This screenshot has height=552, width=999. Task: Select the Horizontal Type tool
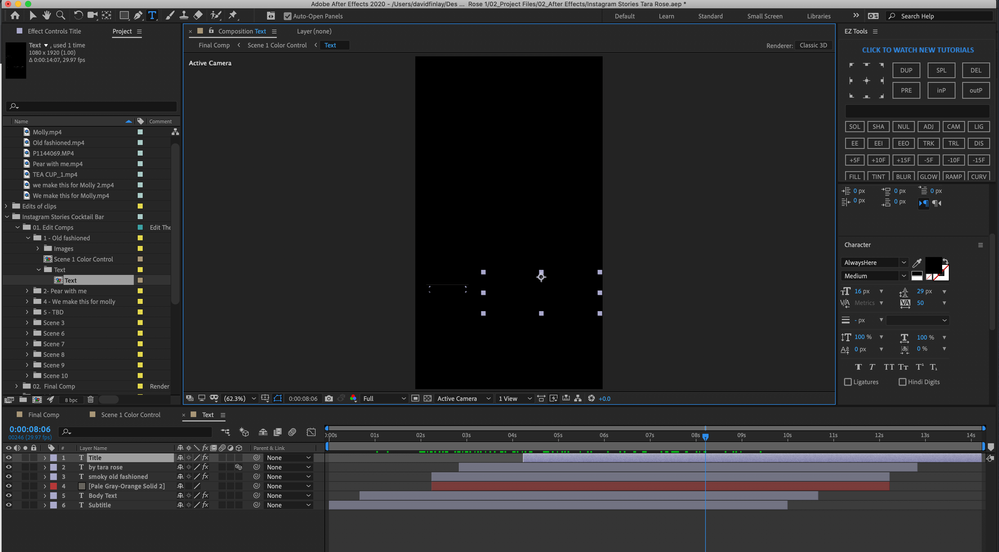pyautogui.click(x=152, y=16)
